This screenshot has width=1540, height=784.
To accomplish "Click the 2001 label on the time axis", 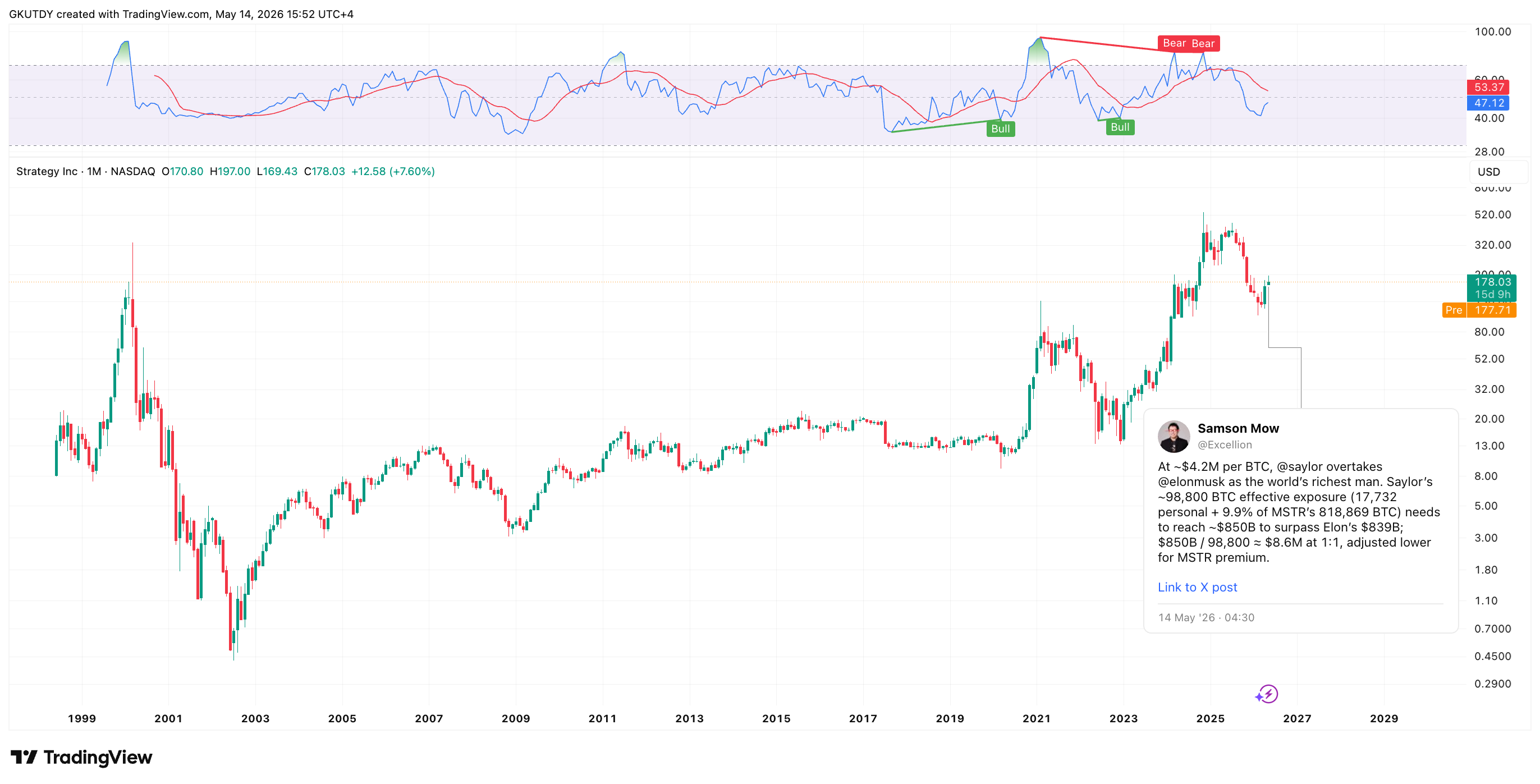I will 168,718.
